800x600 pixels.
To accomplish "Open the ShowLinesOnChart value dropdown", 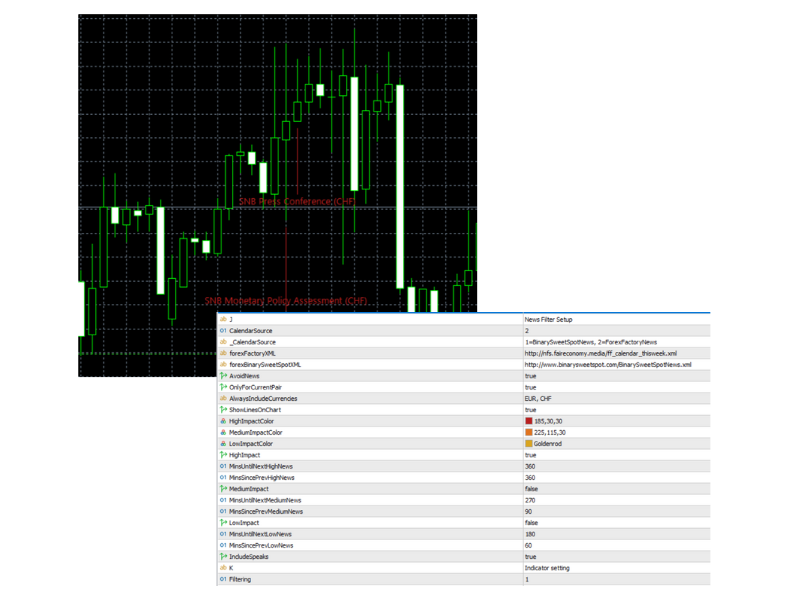I will pyautogui.click(x=531, y=410).
